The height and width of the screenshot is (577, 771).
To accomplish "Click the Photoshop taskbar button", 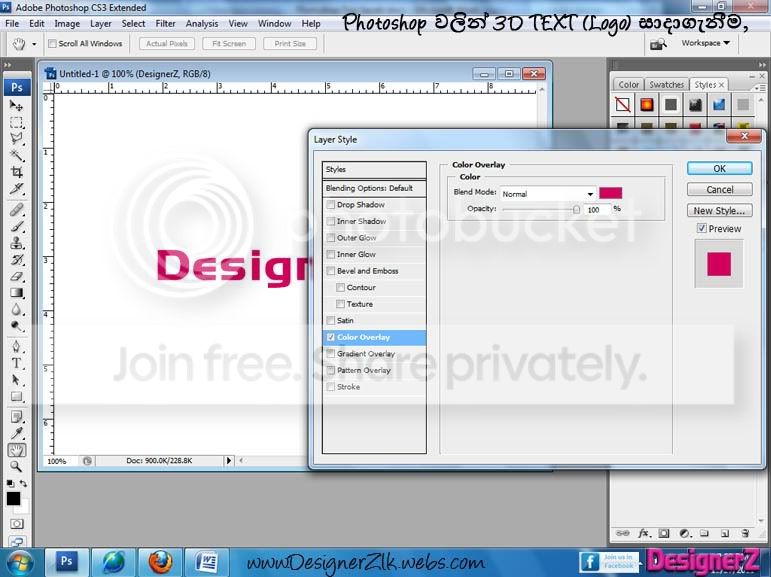I will [67, 562].
